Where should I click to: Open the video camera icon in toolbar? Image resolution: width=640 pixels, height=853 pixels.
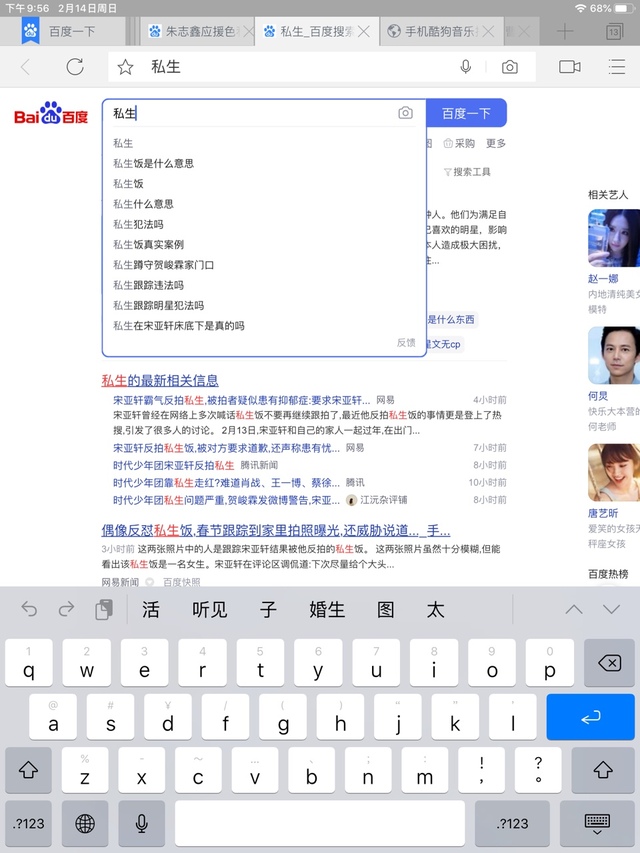click(570, 67)
